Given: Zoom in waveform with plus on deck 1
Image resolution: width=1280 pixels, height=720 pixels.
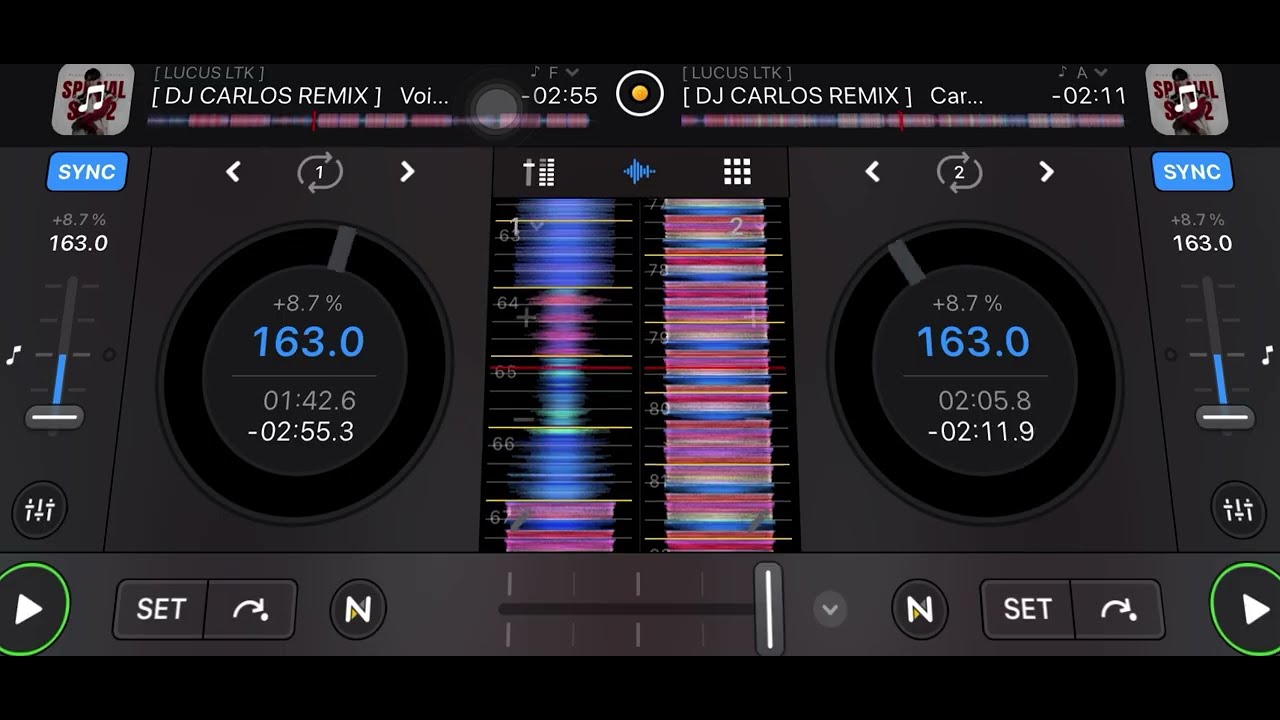Looking at the screenshot, I should 525,318.
